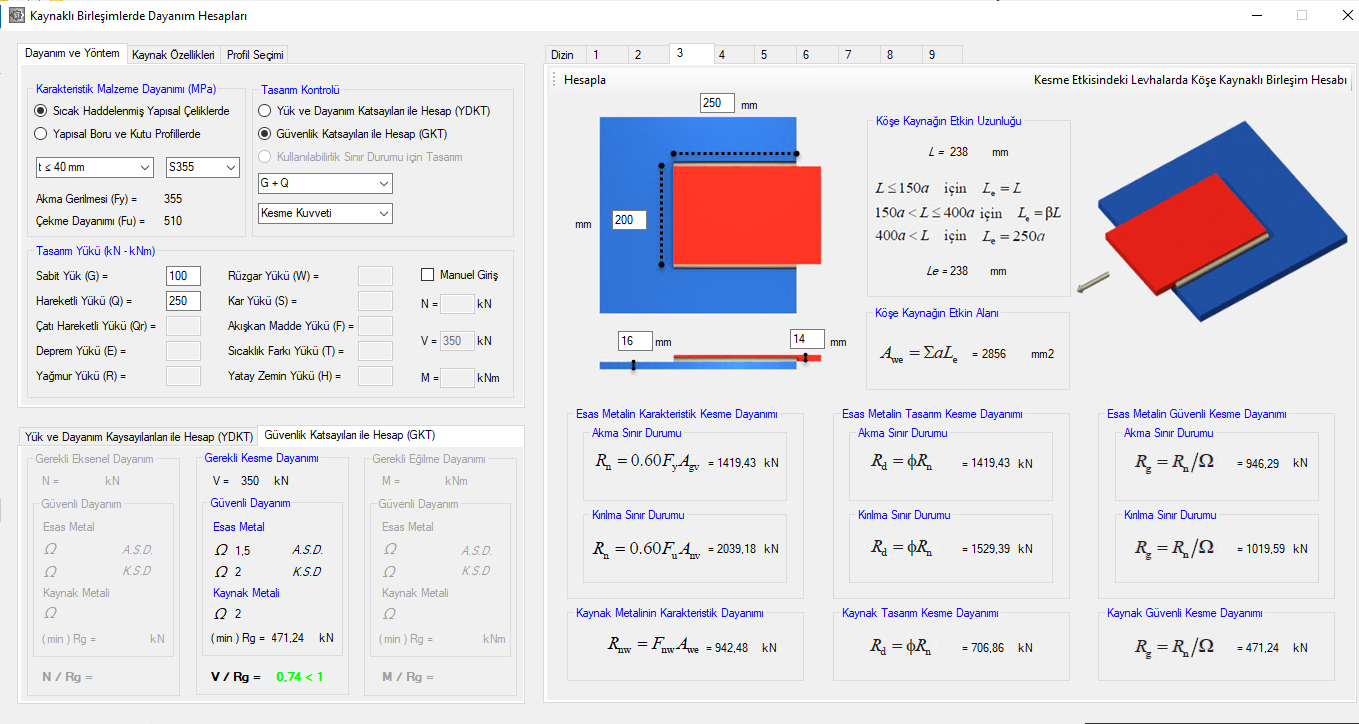Screen dimensions: 1359x724
Task: Select Yapısal Boru ve Kutu Profillerde option
Action: point(118,133)
